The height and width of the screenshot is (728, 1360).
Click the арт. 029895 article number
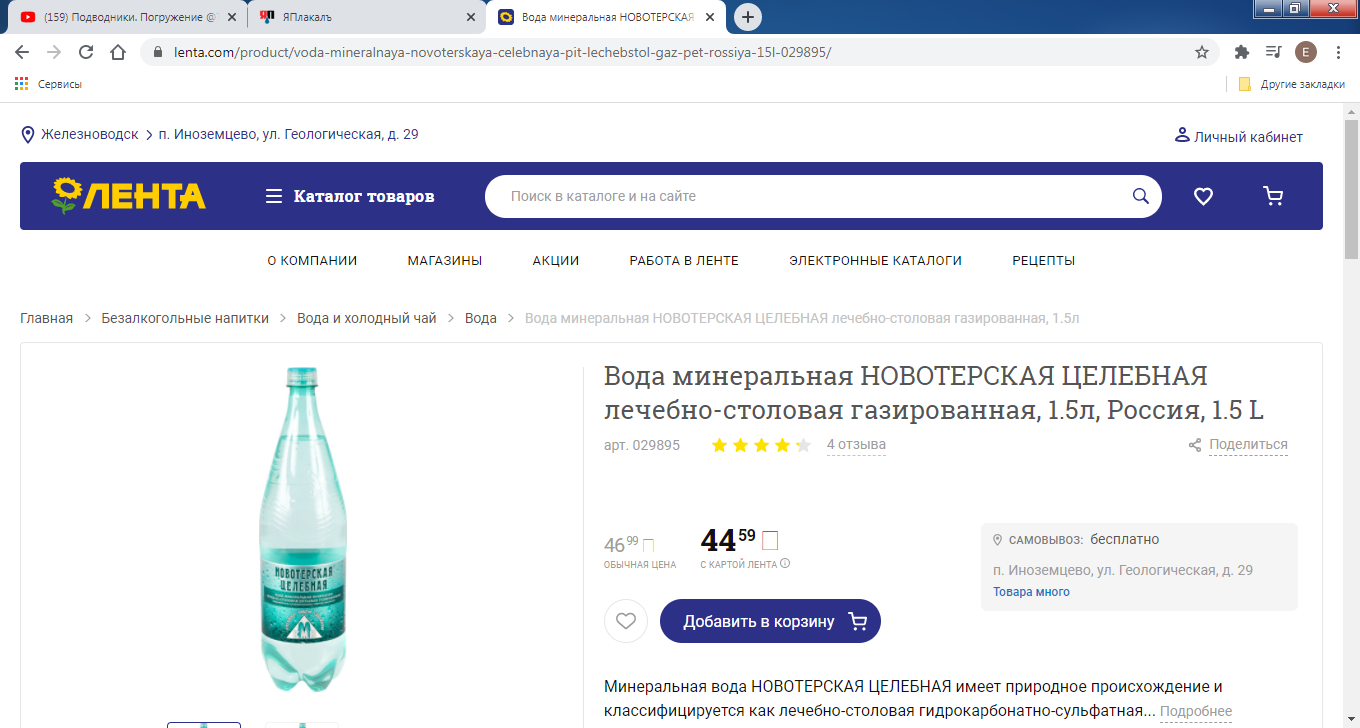point(642,445)
